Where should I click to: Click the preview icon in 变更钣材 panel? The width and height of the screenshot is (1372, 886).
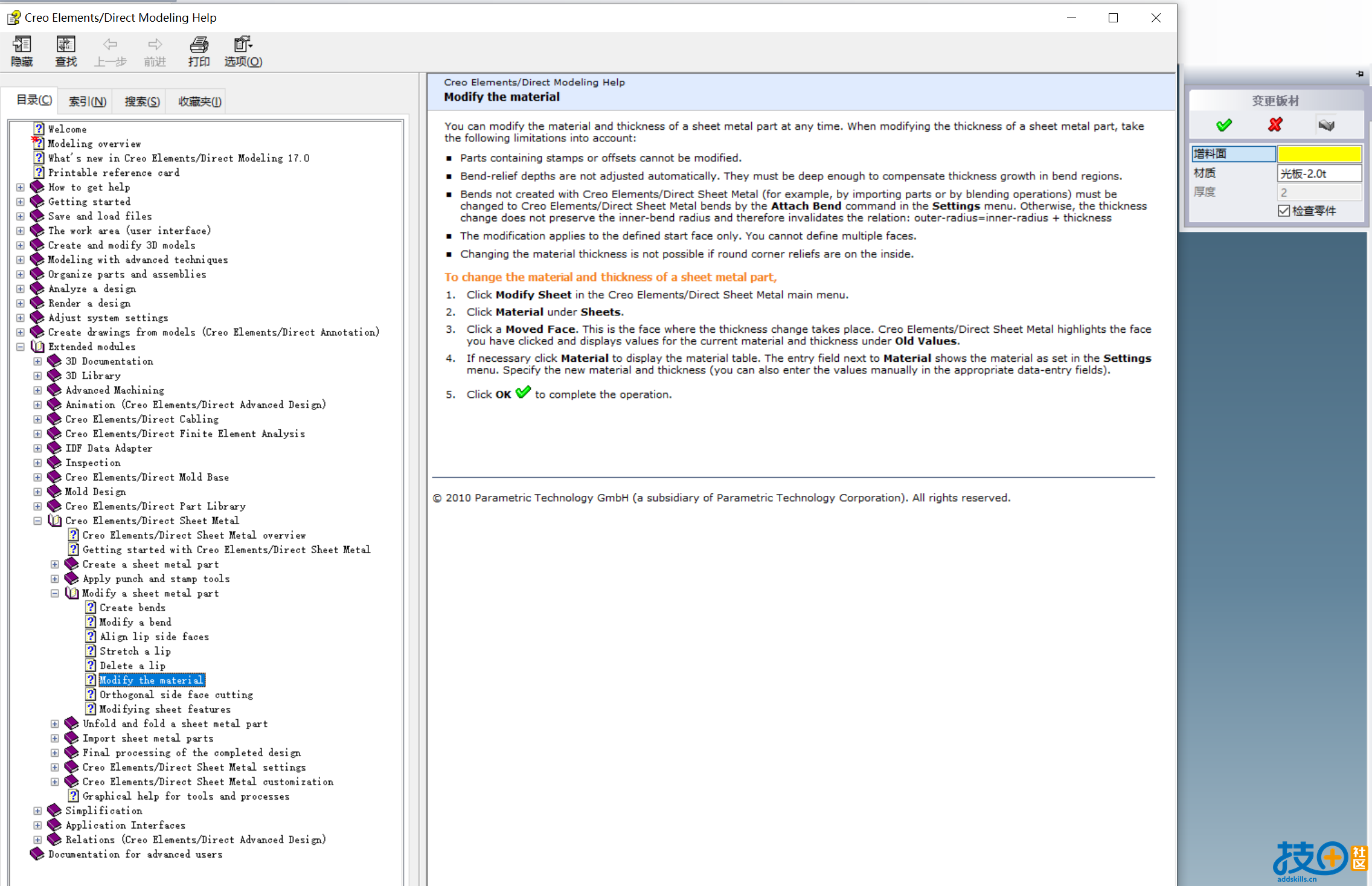coord(1327,125)
